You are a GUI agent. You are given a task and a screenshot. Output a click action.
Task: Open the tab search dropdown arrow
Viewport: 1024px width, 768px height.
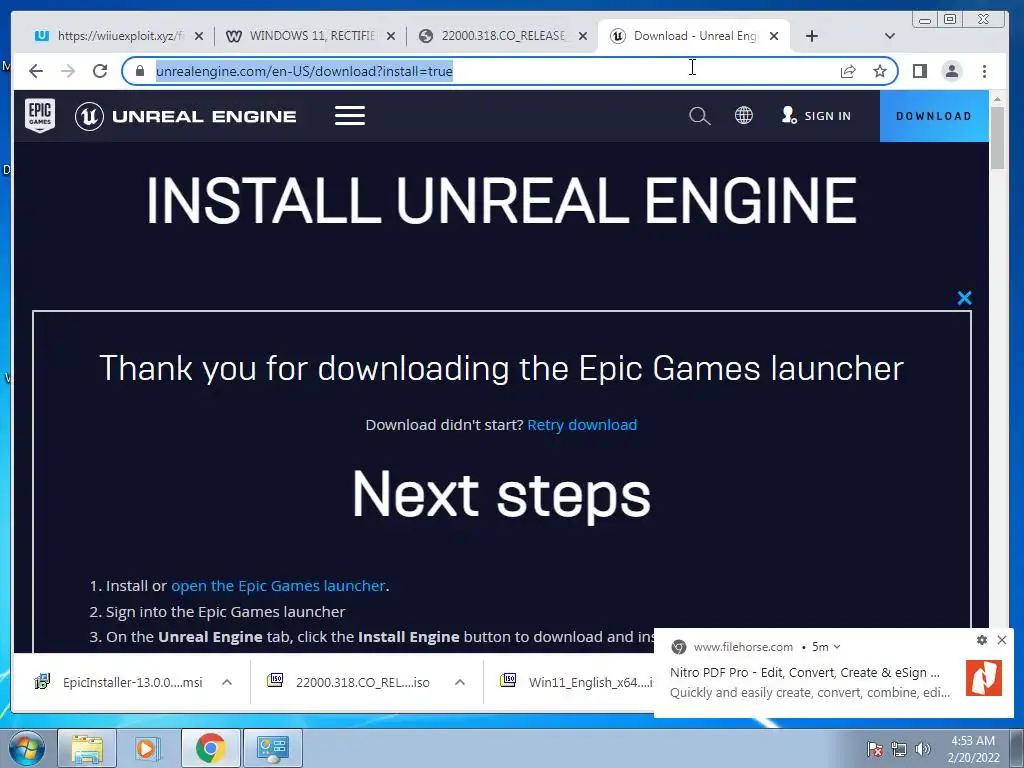[889, 36]
